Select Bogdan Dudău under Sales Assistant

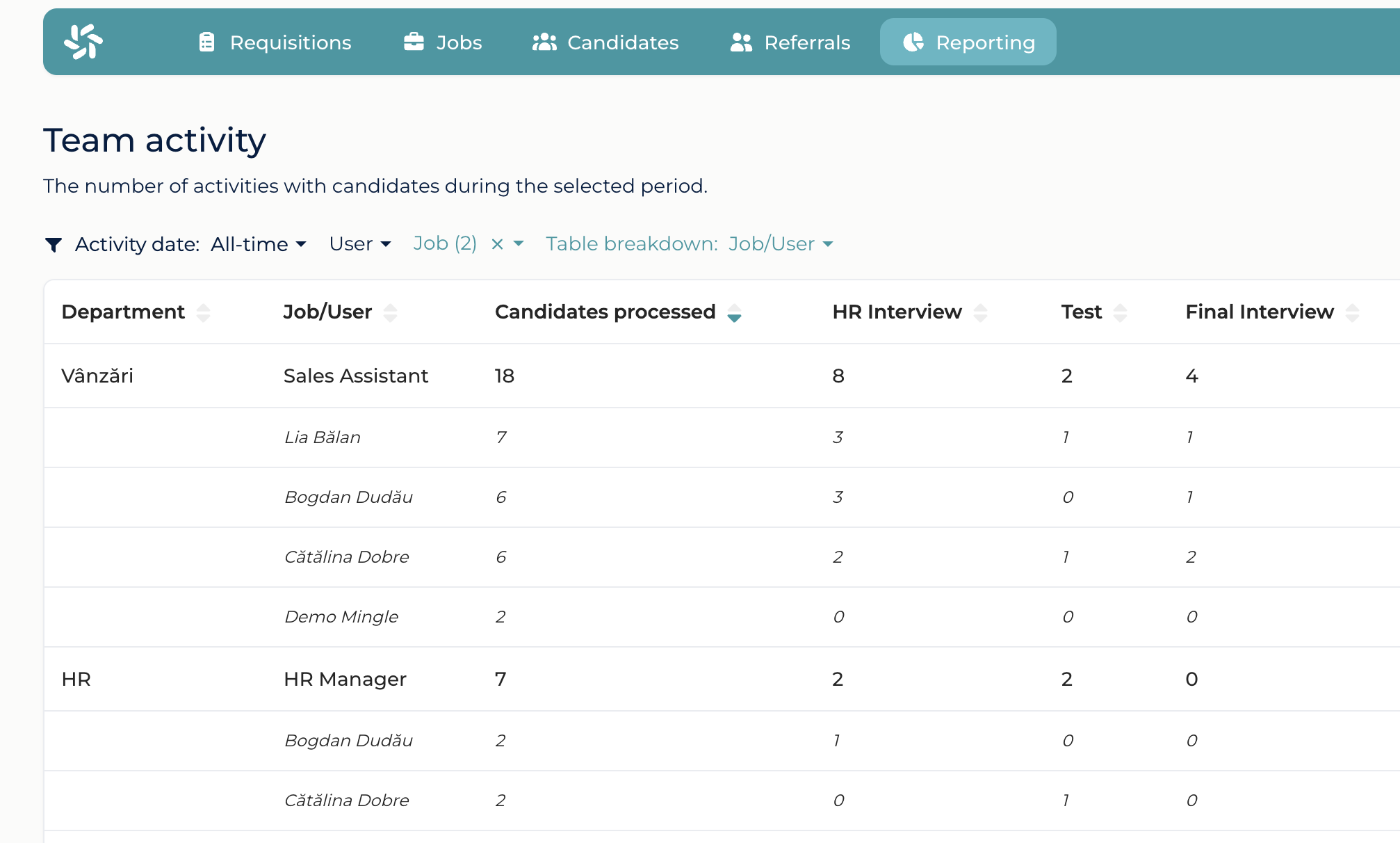(722, 497)
